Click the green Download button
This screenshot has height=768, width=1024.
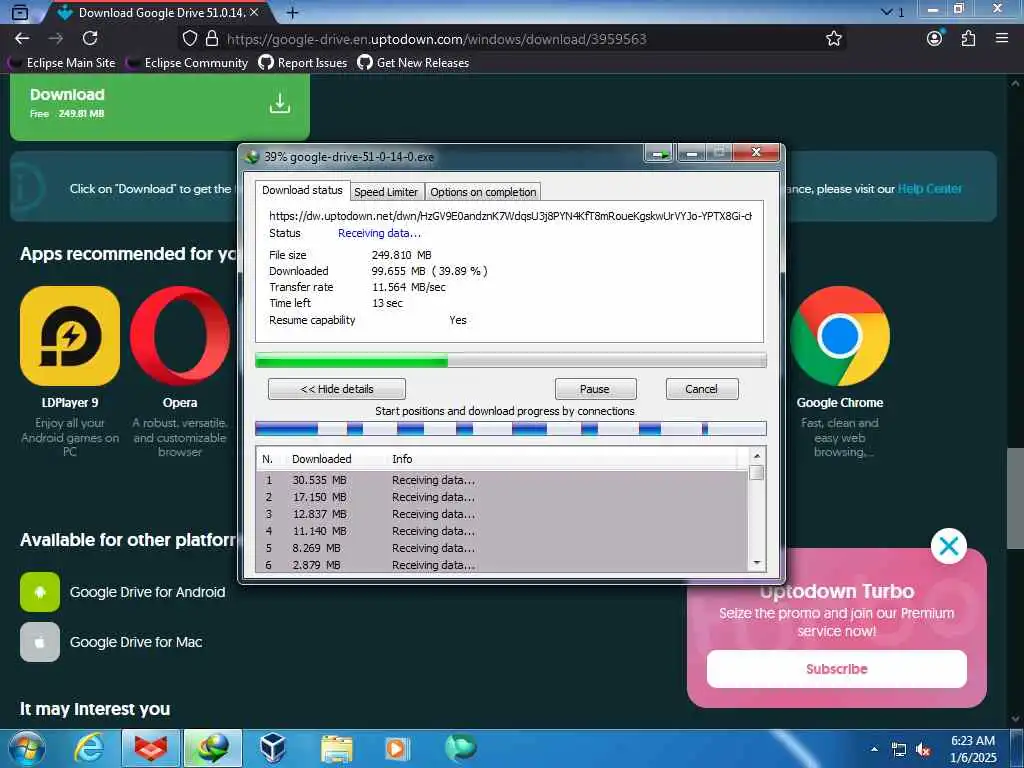[160, 105]
